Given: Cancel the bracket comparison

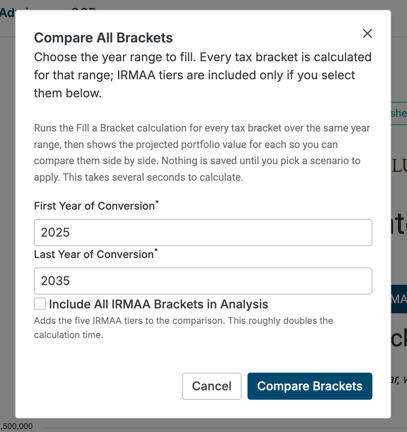Looking at the screenshot, I should tap(212, 386).
